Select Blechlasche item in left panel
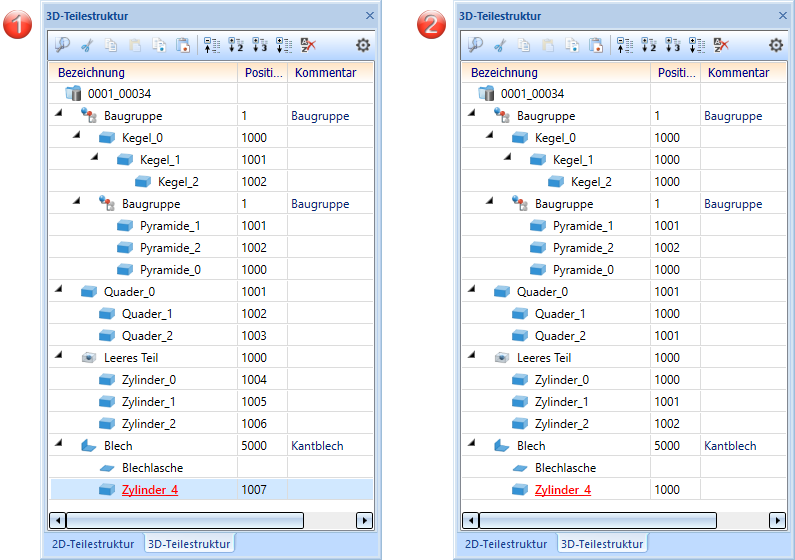 coord(152,468)
